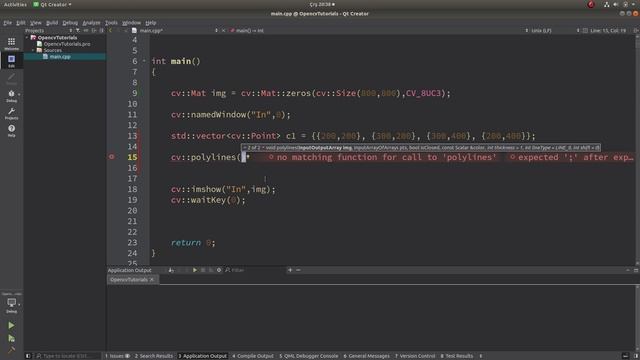
Task: Open system volume indicator
Action: [616, 4]
